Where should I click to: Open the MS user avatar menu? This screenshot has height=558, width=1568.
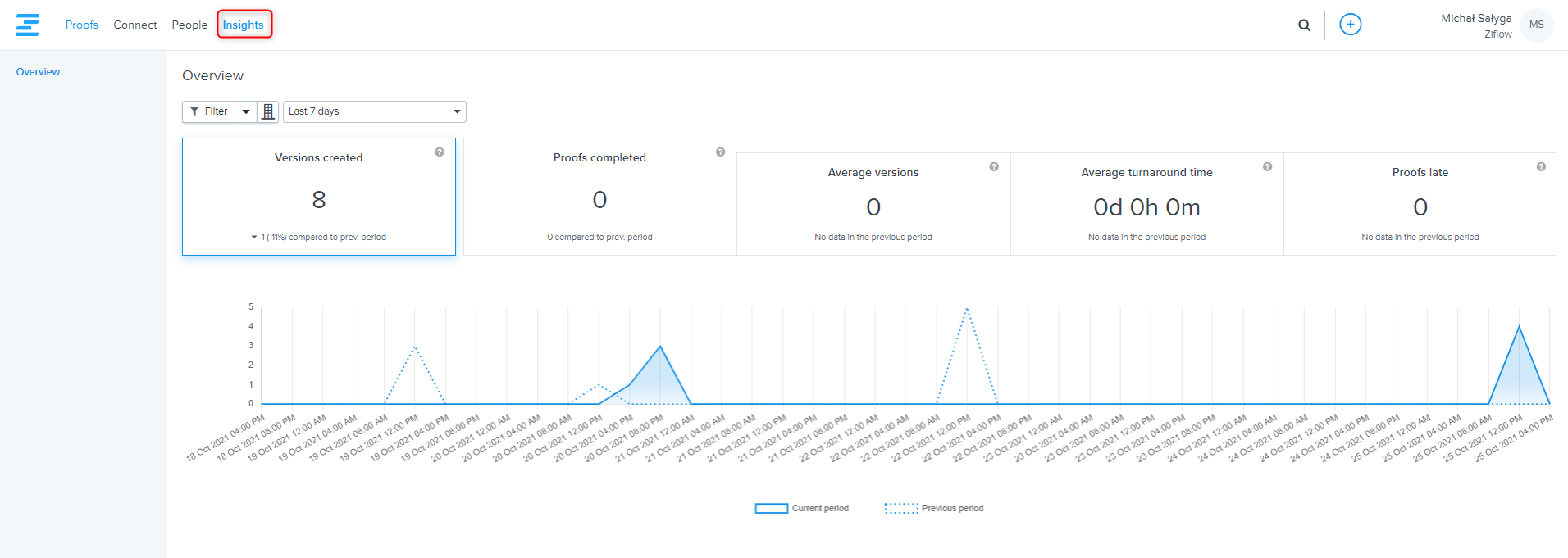tap(1536, 25)
